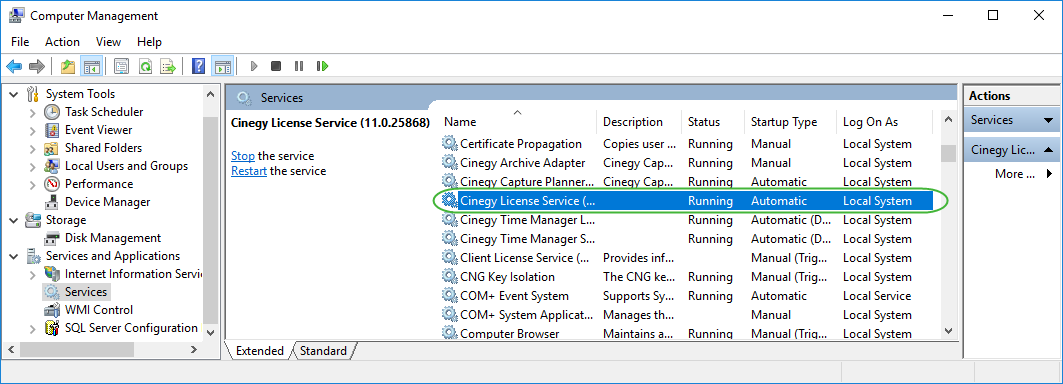
Task: Select the Cinegy Archive Adapter service row
Action: tap(686, 163)
